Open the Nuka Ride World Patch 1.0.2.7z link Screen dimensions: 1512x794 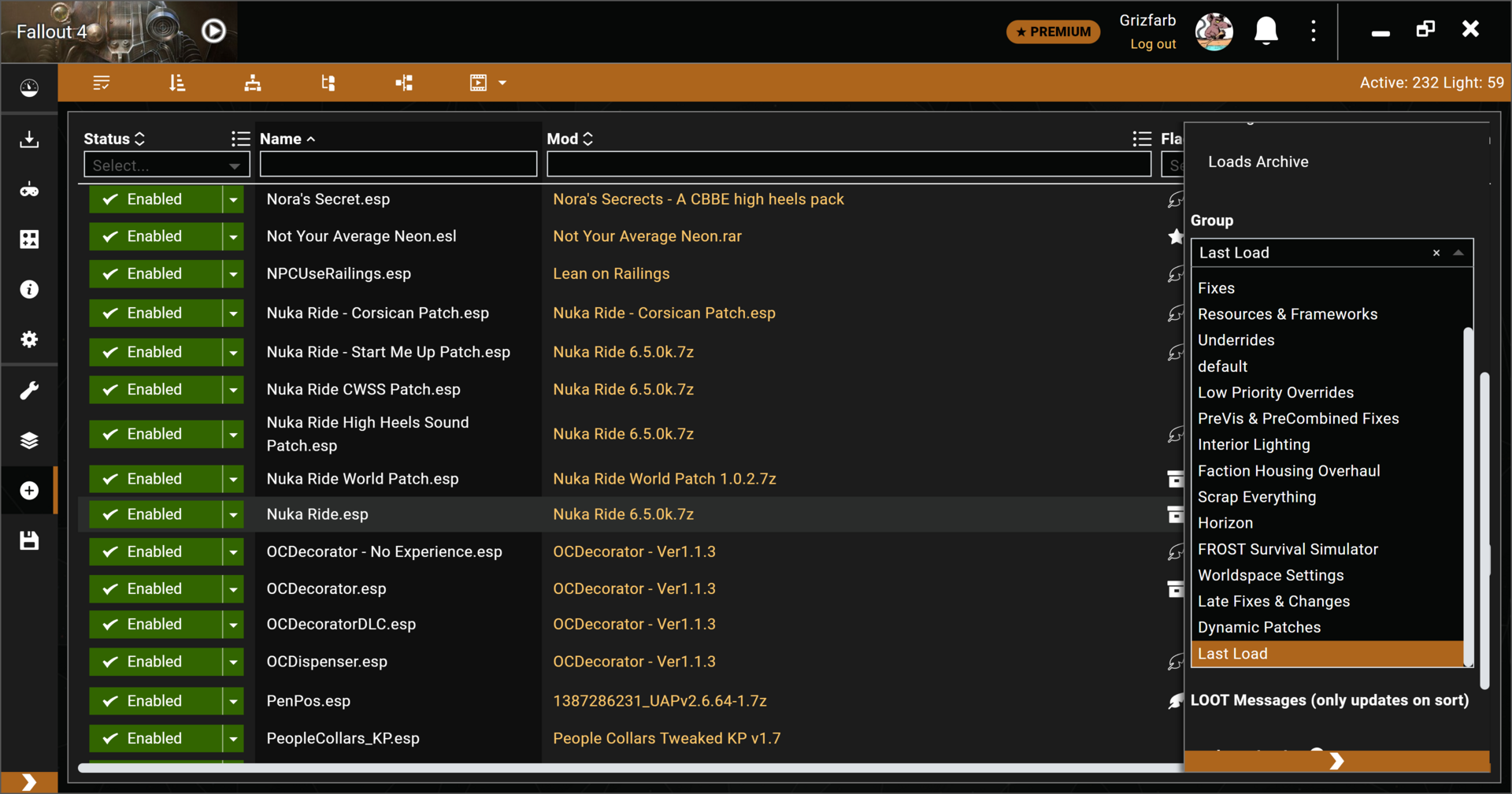click(665, 479)
